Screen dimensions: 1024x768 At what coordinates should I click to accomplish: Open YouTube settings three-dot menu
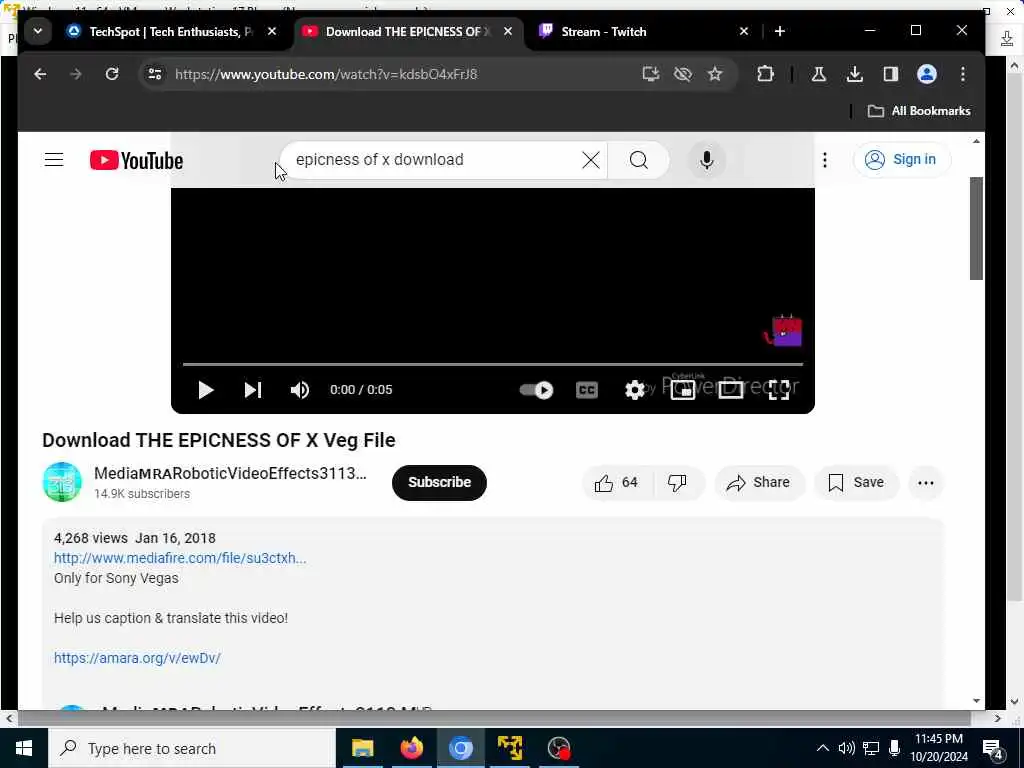click(825, 160)
